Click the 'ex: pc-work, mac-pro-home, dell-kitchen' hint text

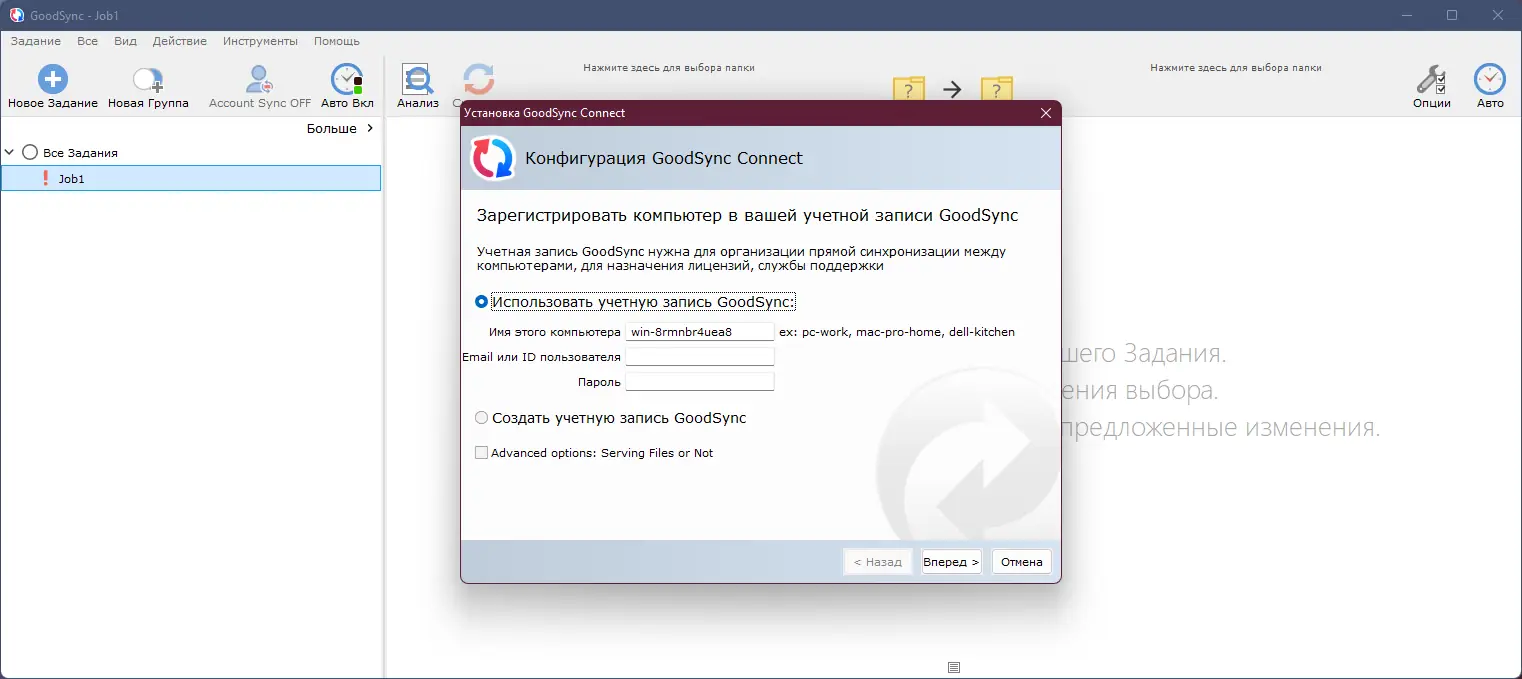pos(897,332)
